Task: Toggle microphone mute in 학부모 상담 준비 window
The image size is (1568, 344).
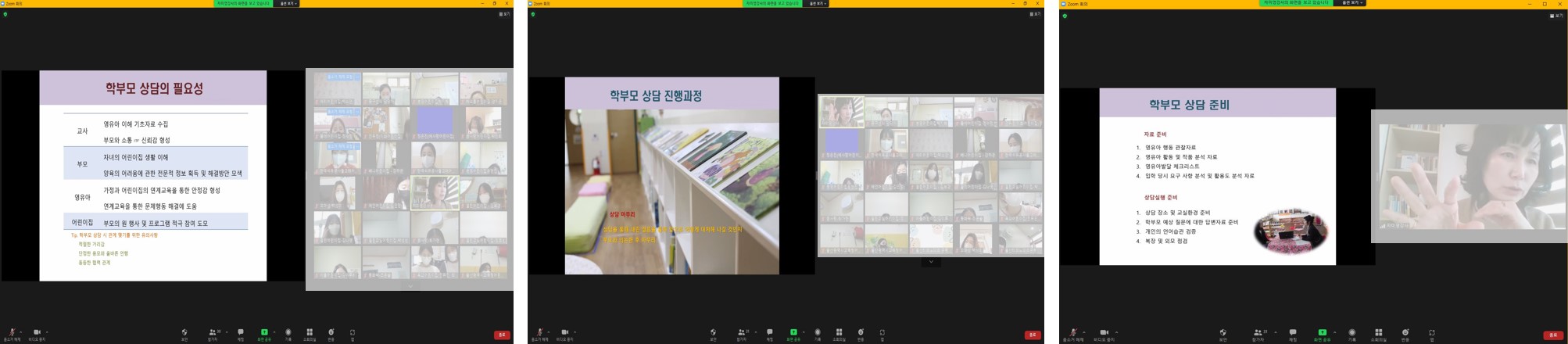Action: 1073,333
